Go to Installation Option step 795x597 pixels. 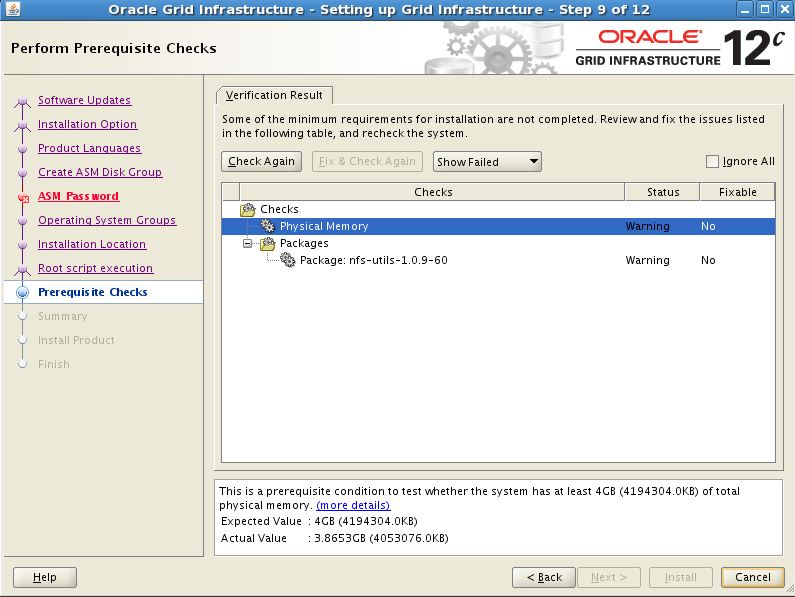[x=88, y=124]
